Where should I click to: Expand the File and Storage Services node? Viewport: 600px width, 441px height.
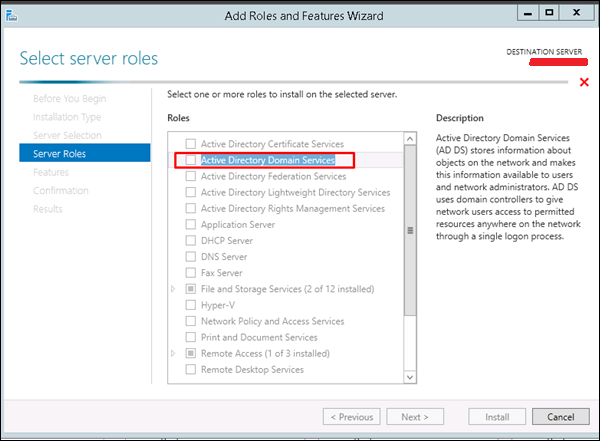coord(173,289)
